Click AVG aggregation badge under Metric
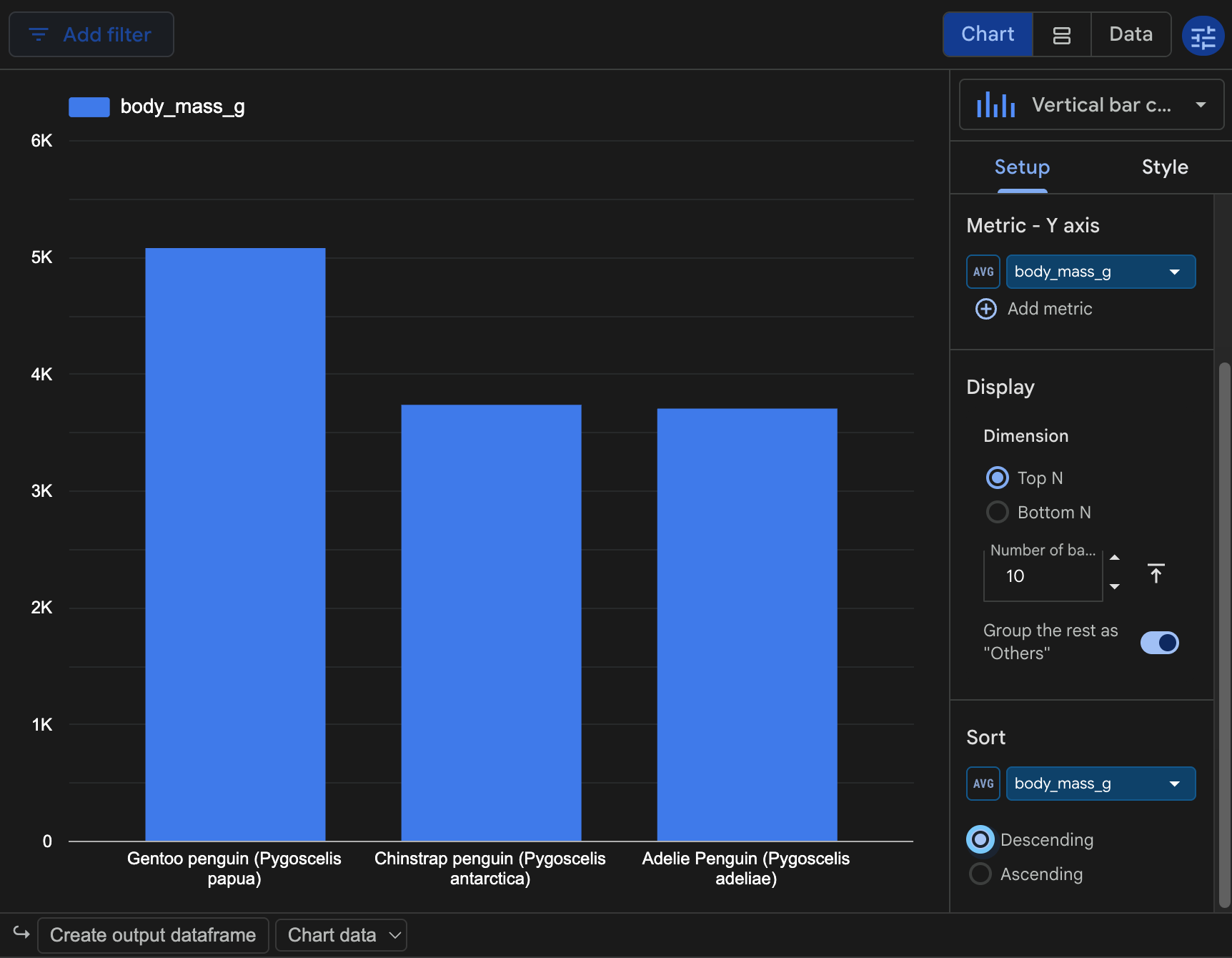The width and height of the screenshot is (1232, 958). [983, 272]
